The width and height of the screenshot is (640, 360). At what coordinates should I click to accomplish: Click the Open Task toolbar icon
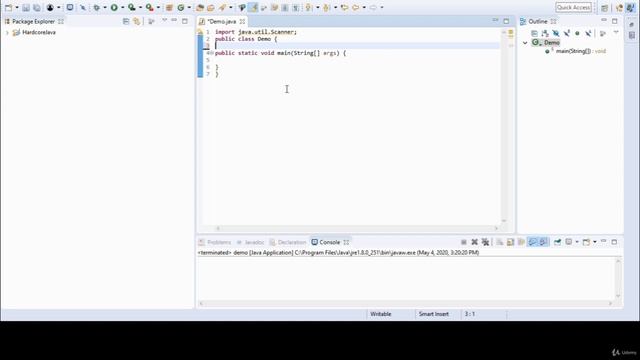(211, 7)
